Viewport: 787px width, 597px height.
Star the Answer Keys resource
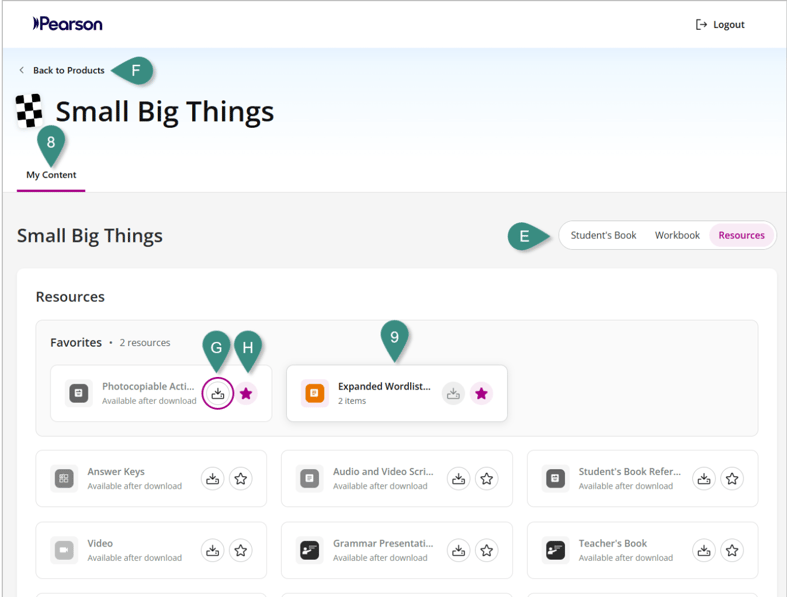tap(241, 479)
